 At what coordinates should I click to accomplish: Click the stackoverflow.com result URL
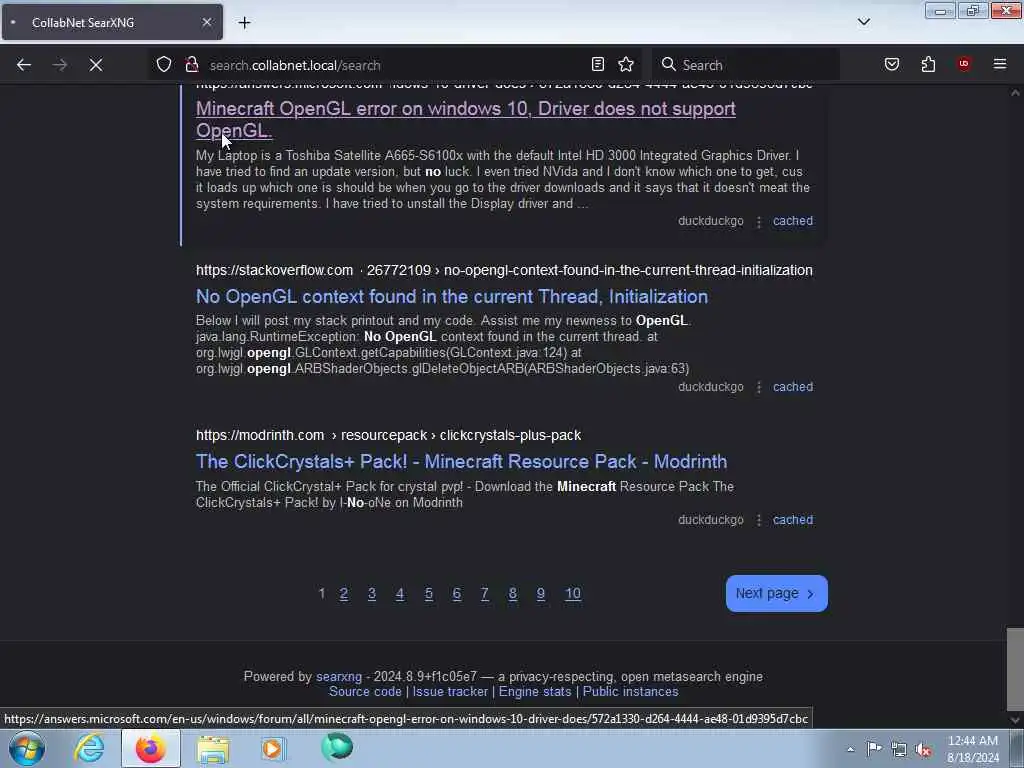[x=504, y=270]
